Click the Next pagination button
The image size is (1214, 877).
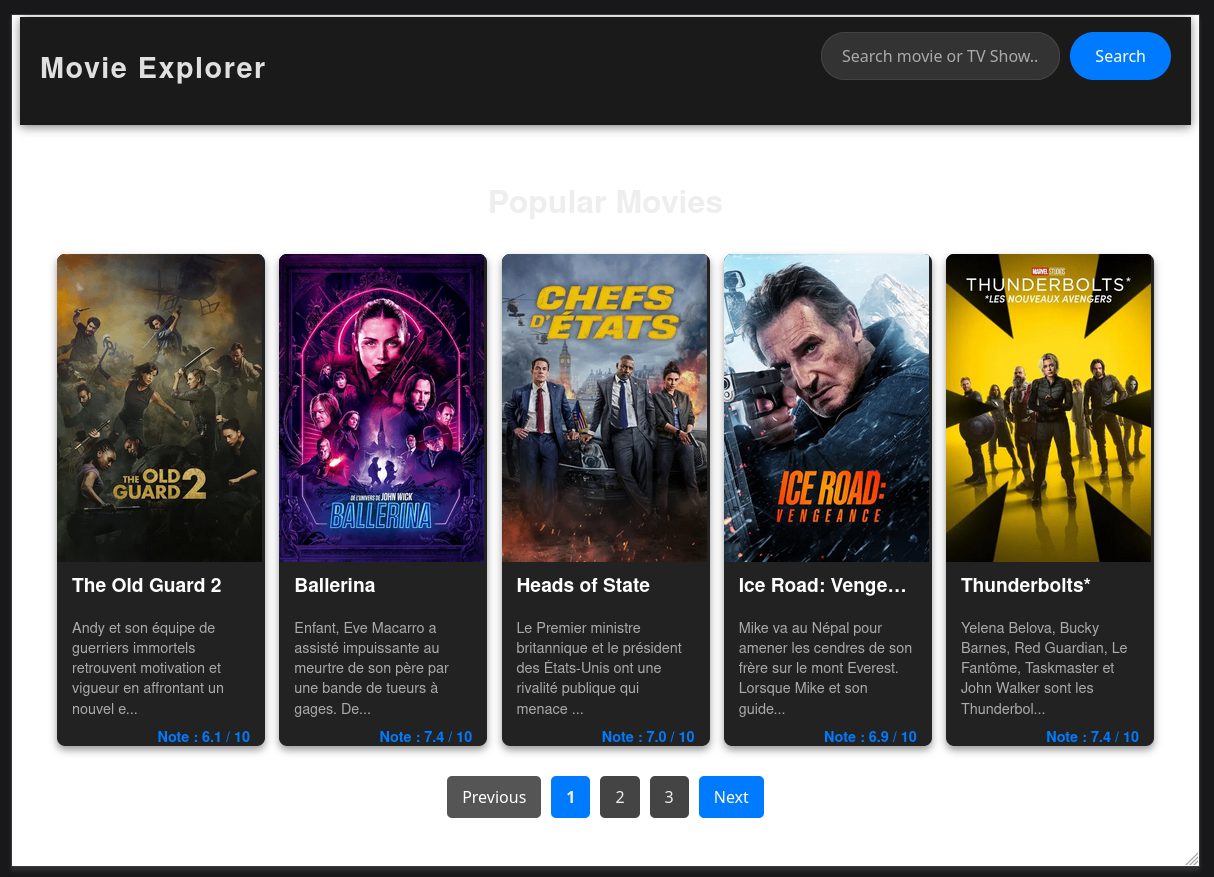[731, 797]
